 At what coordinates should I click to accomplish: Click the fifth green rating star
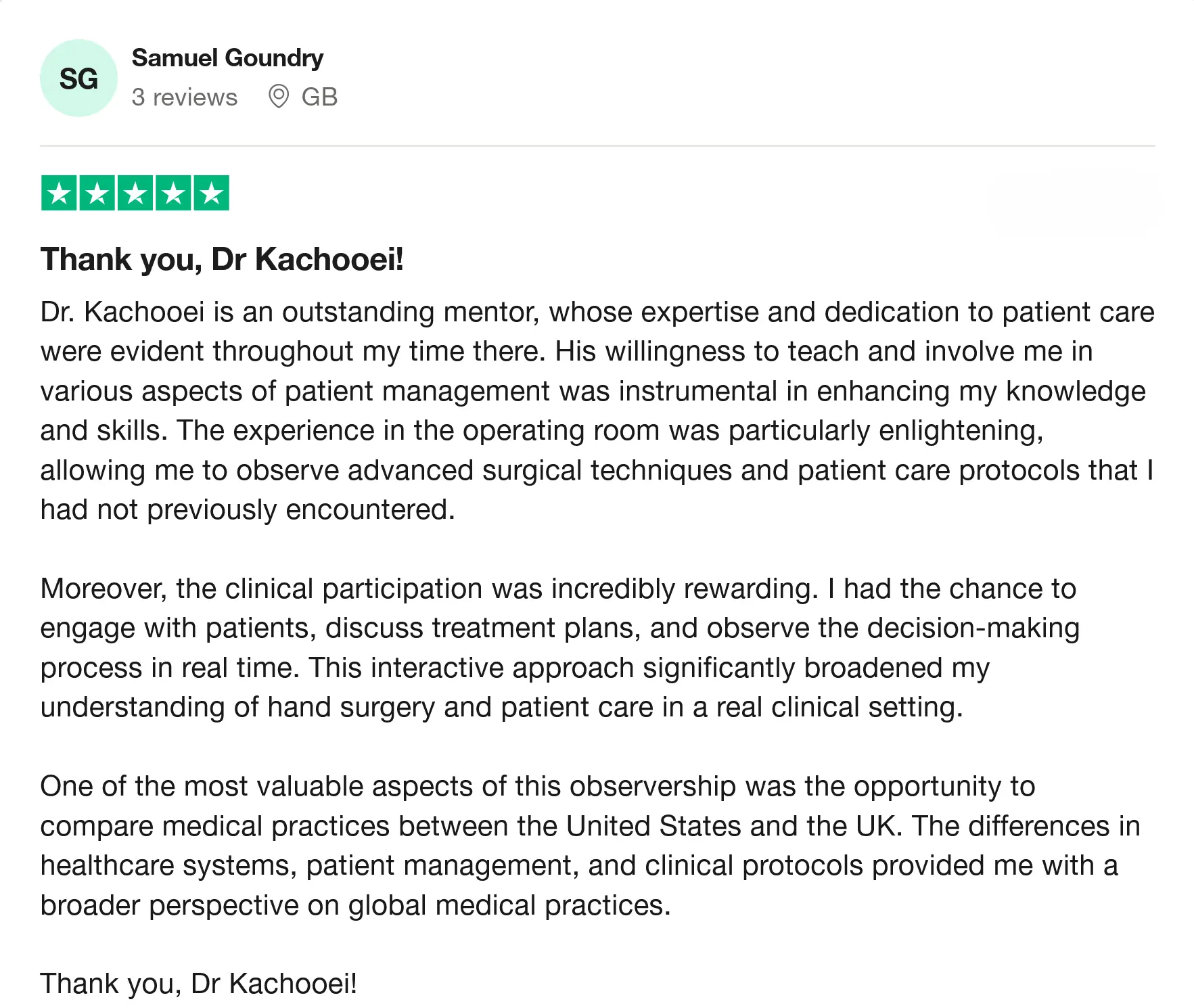coord(212,193)
